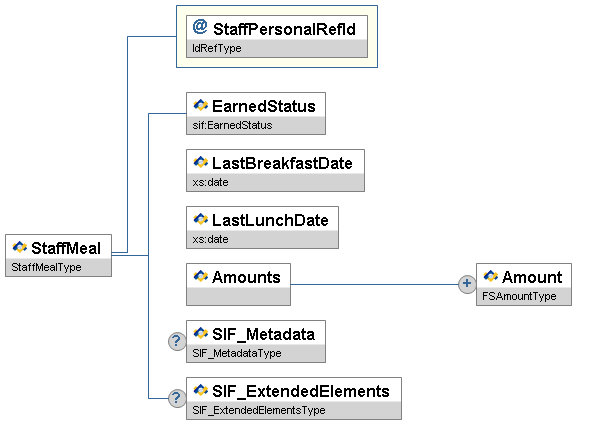This screenshot has width=594, height=424.
Task: Click the @ attribute icon of StaffPersonalRefId
Action: pos(200,27)
